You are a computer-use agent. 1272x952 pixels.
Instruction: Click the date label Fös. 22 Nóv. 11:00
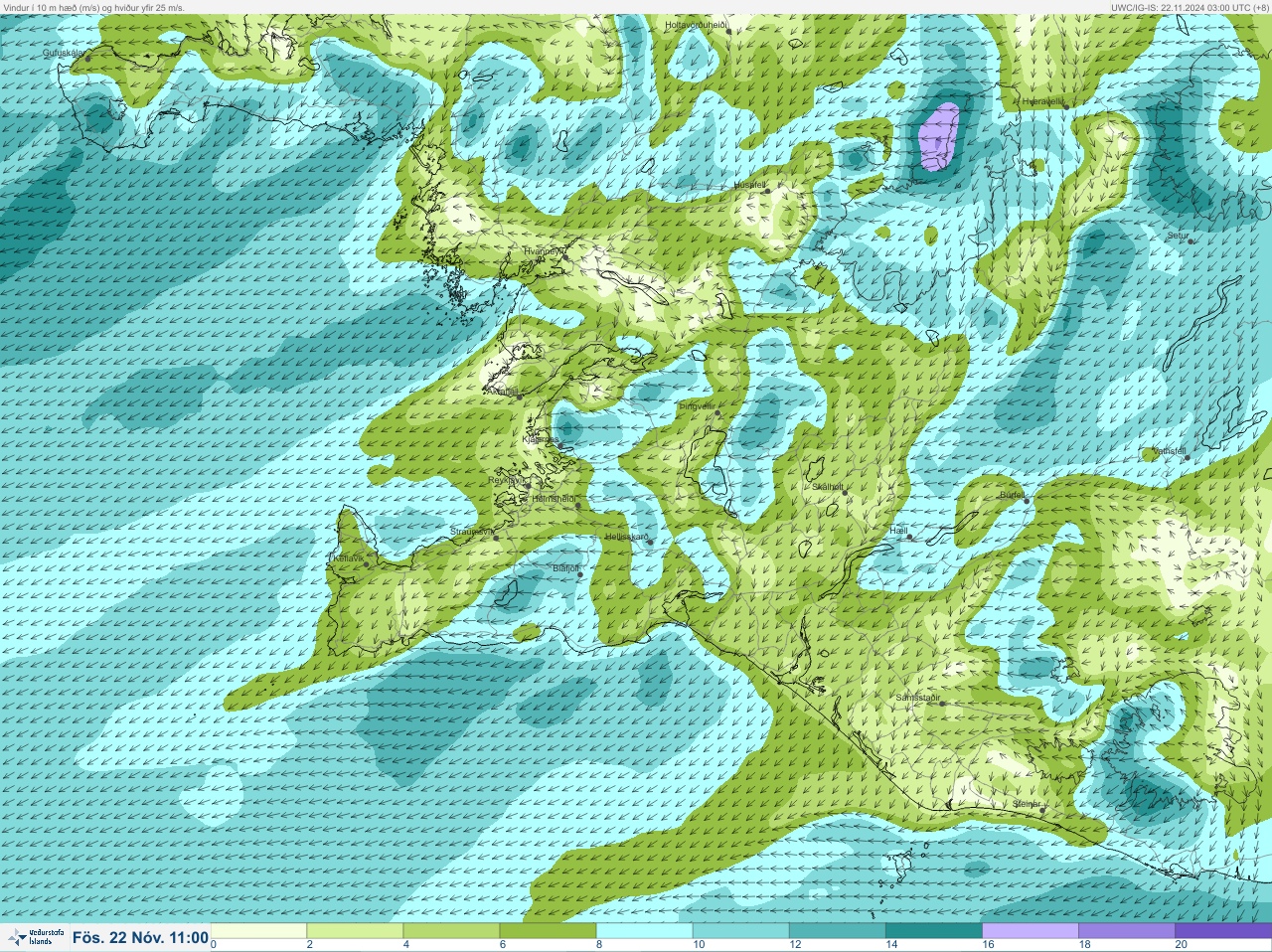click(x=140, y=937)
